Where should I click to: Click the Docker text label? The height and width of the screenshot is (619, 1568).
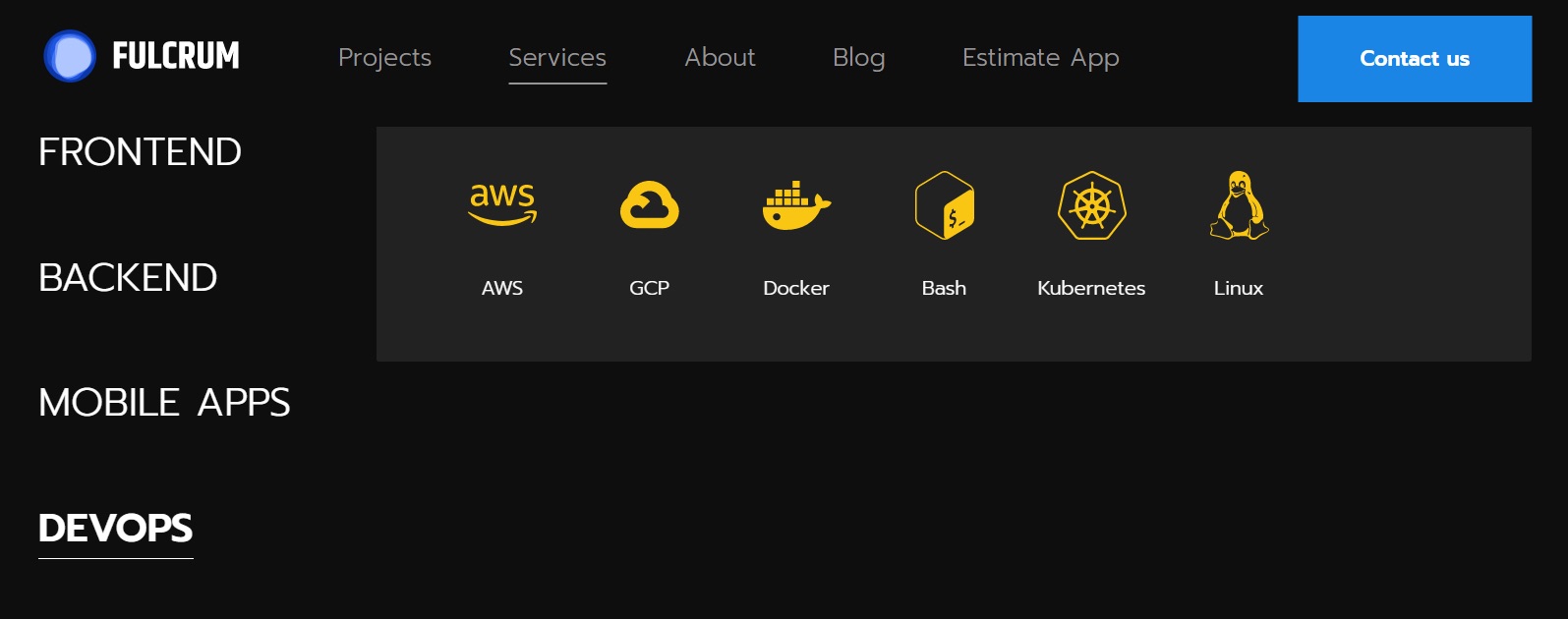tap(796, 288)
